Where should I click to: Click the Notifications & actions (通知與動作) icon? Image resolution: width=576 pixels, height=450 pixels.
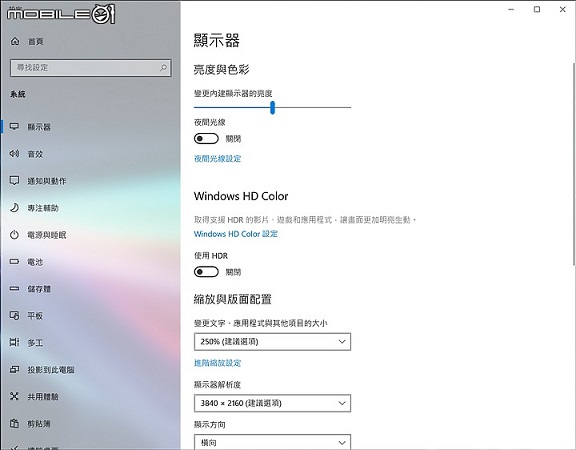coord(14,180)
